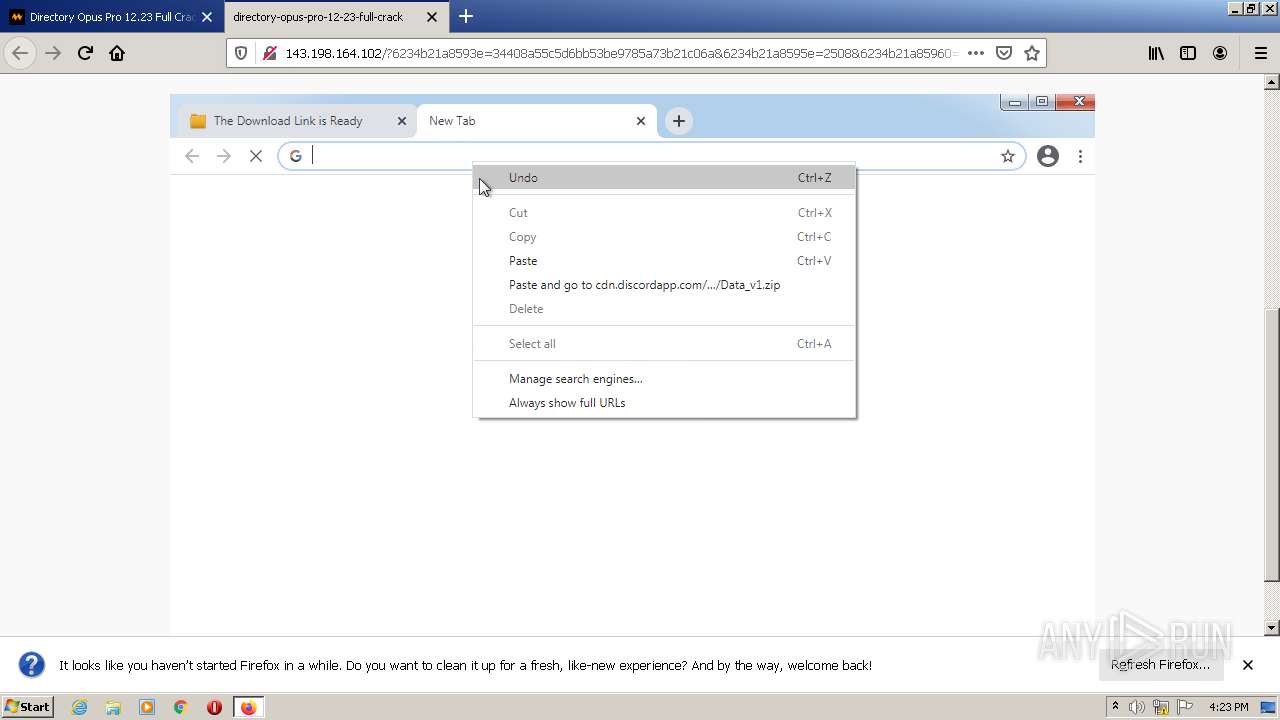Image resolution: width=1280 pixels, height=720 pixels.
Task: Close the Directory Opus Pro tab
Action: click(207, 17)
